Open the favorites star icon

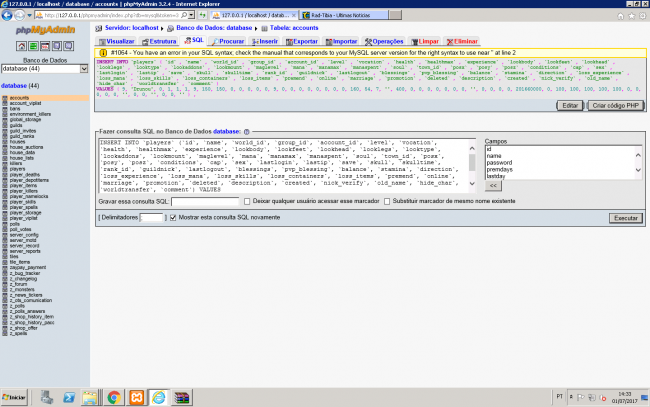(631, 16)
